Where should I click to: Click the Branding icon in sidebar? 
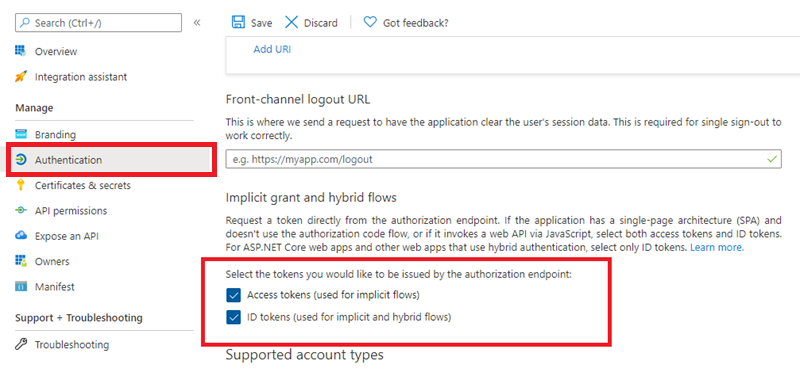(21, 134)
